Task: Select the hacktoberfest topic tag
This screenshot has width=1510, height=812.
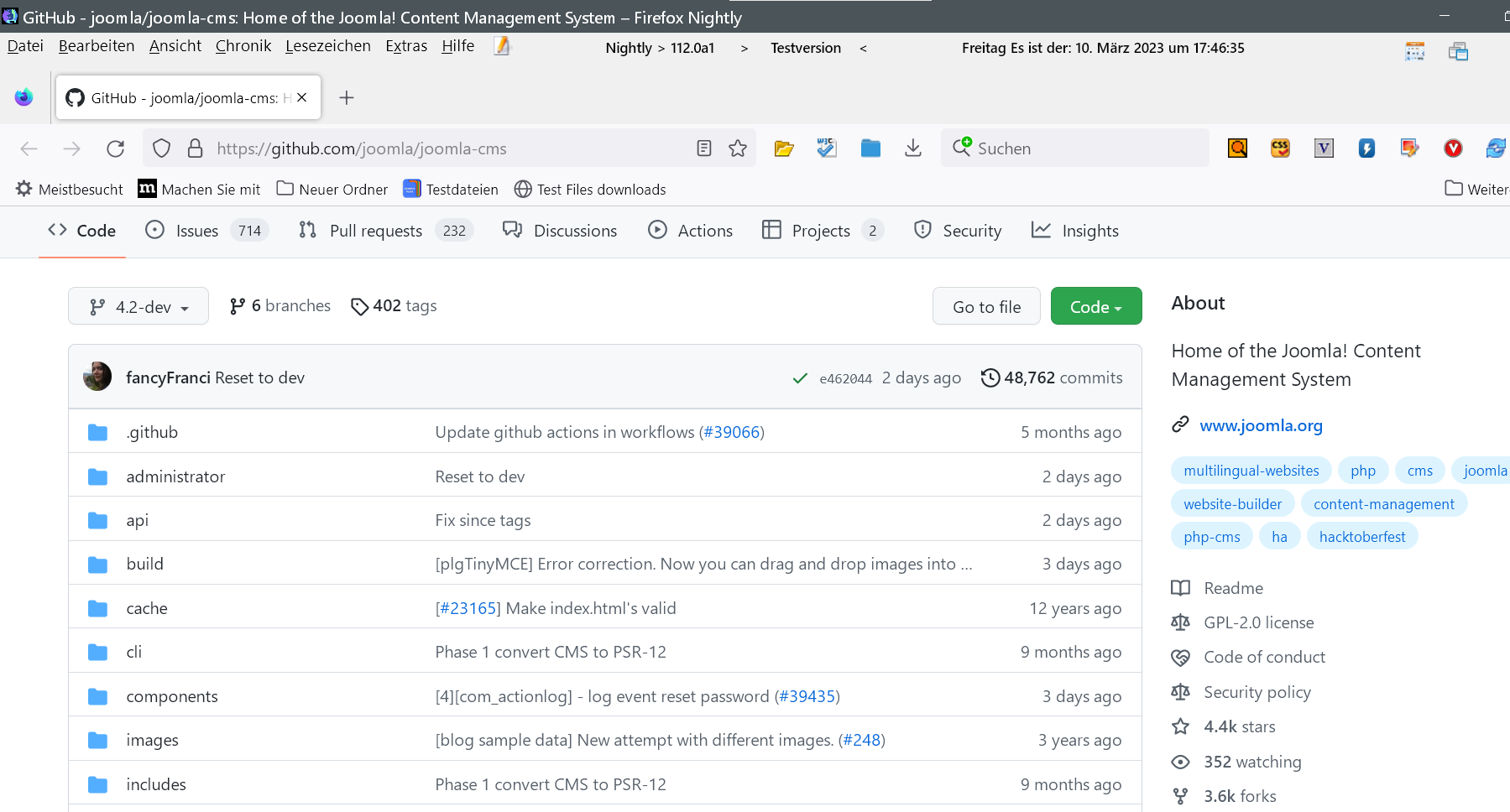Action: [1361, 537]
